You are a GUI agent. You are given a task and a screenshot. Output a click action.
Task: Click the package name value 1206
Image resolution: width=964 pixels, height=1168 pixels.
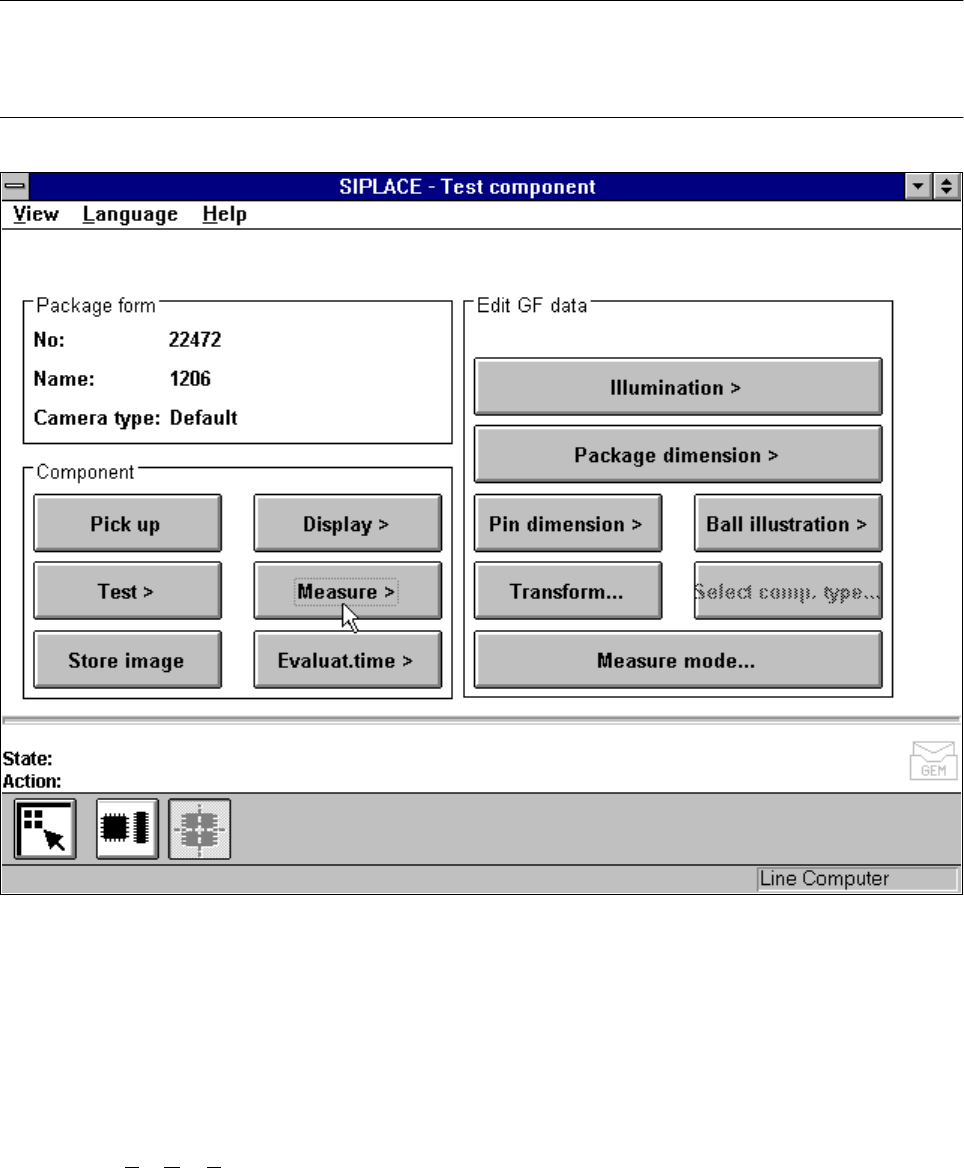[190, 378]
